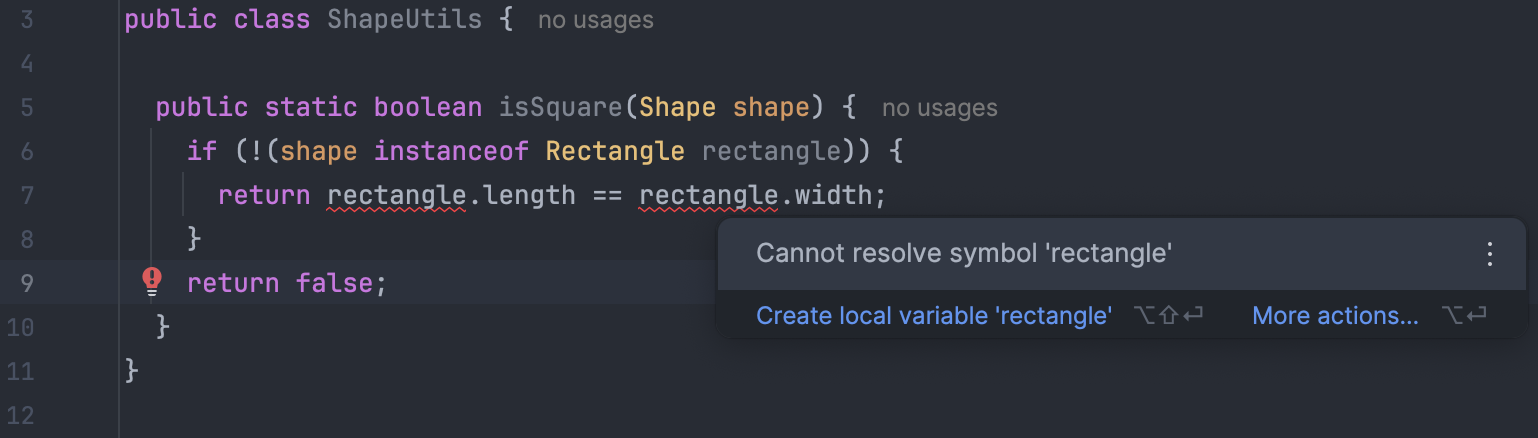Click line number 7 in the gutter

point(26,195)
